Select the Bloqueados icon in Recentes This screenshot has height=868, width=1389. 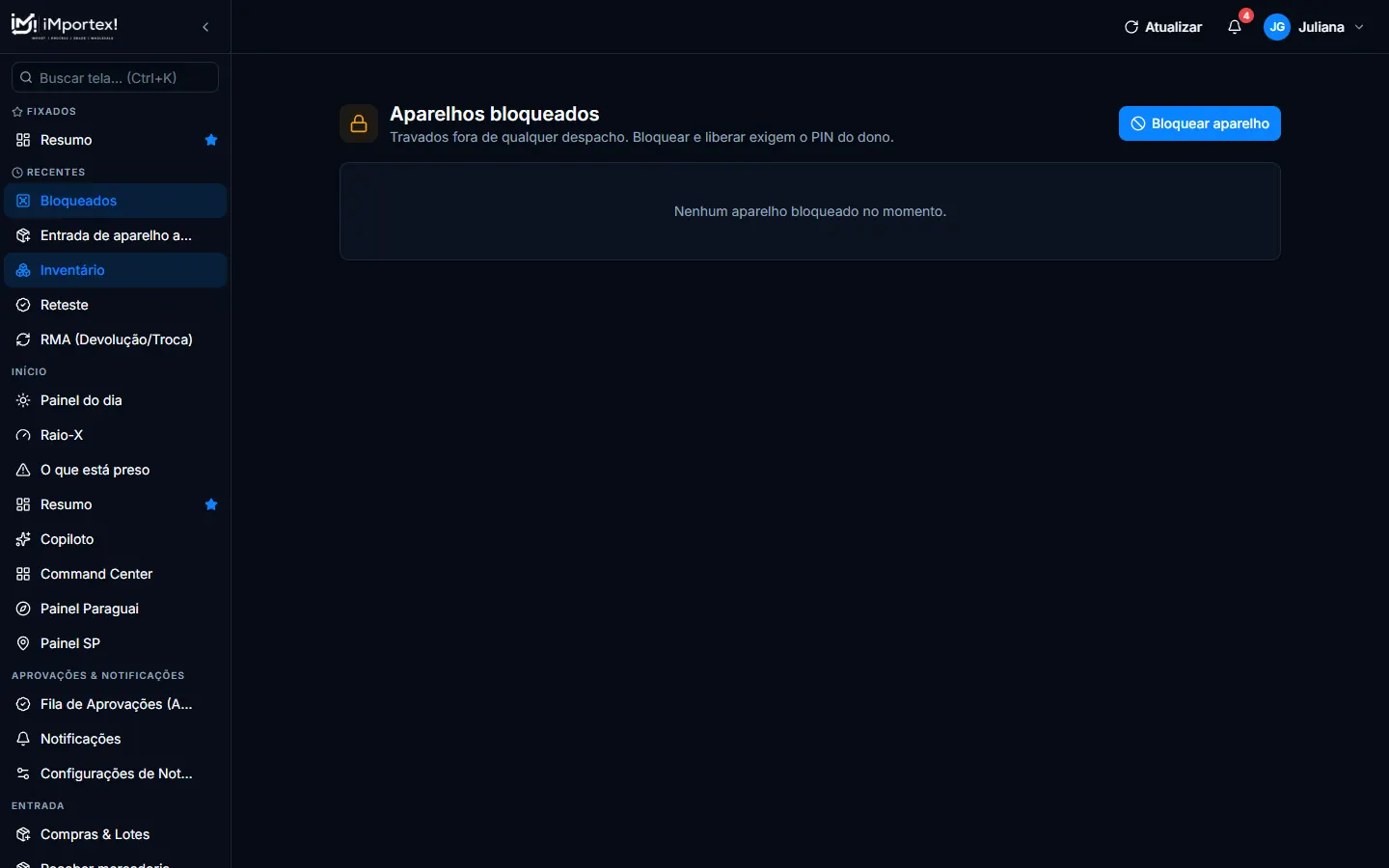(23, 201)
